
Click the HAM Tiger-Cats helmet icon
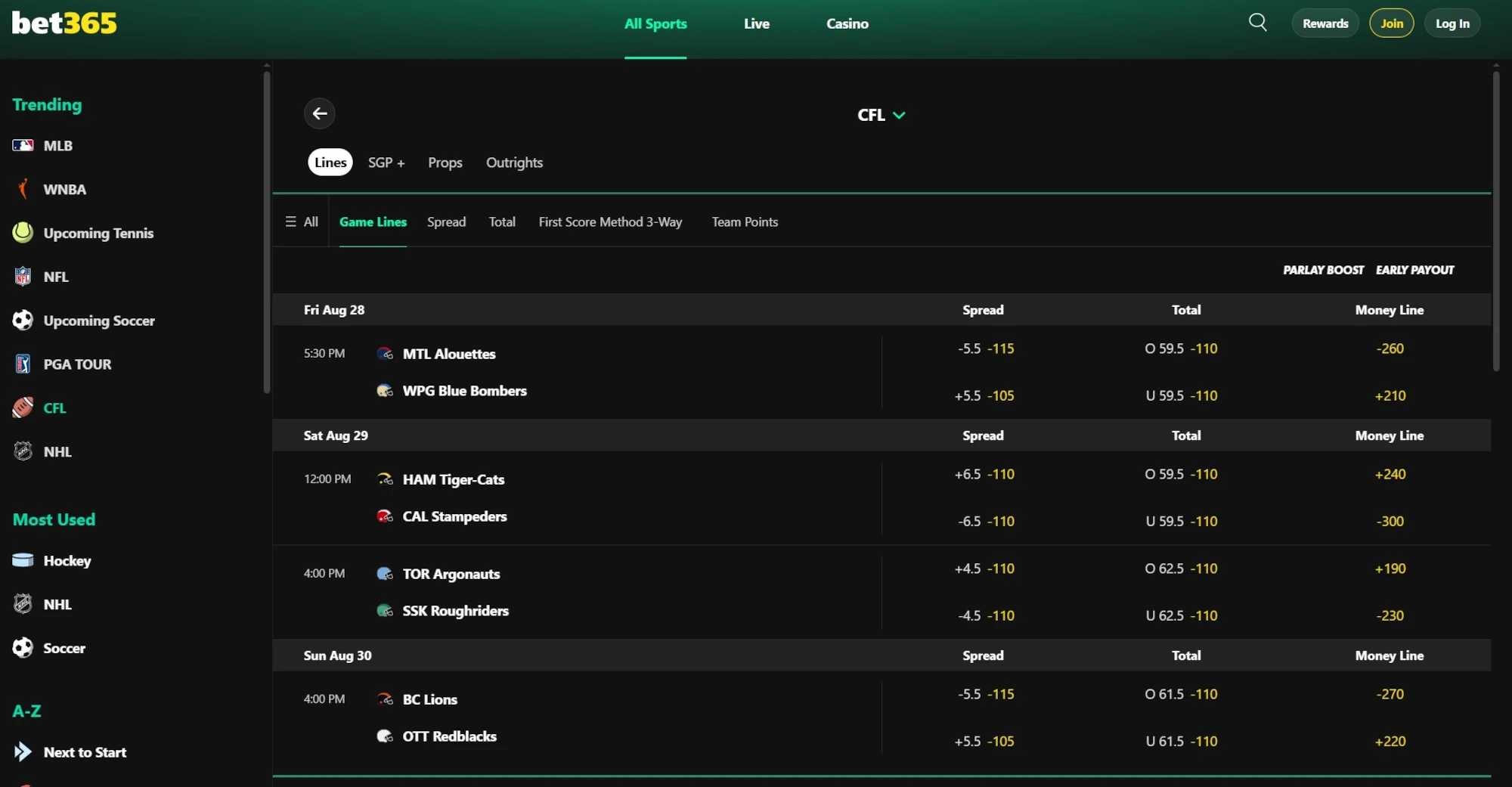(x=385, y=479)
